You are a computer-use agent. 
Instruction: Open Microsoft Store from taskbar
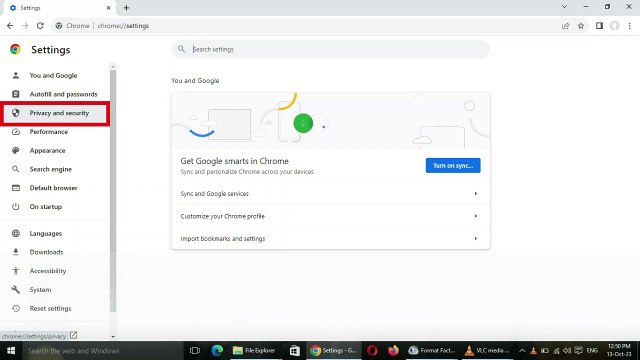tap(294, 351)
